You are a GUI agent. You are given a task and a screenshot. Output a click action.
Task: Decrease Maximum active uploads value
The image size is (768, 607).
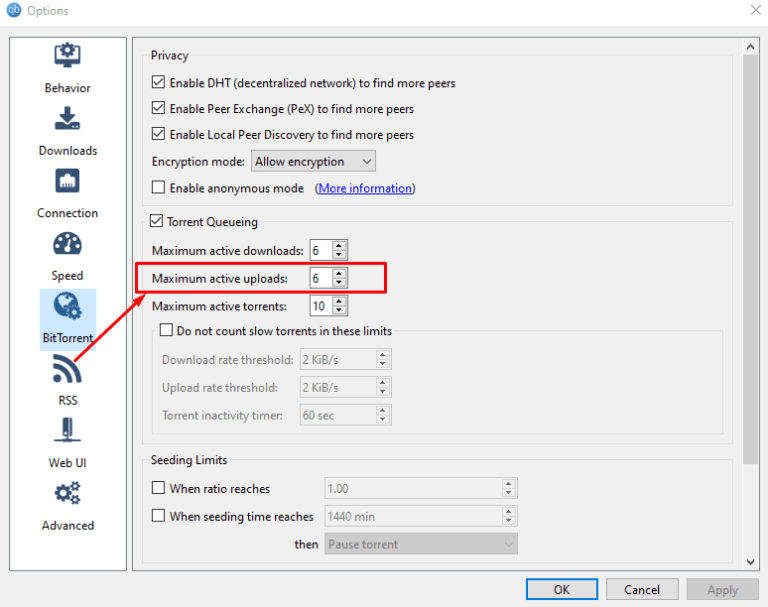click(339, 283)
